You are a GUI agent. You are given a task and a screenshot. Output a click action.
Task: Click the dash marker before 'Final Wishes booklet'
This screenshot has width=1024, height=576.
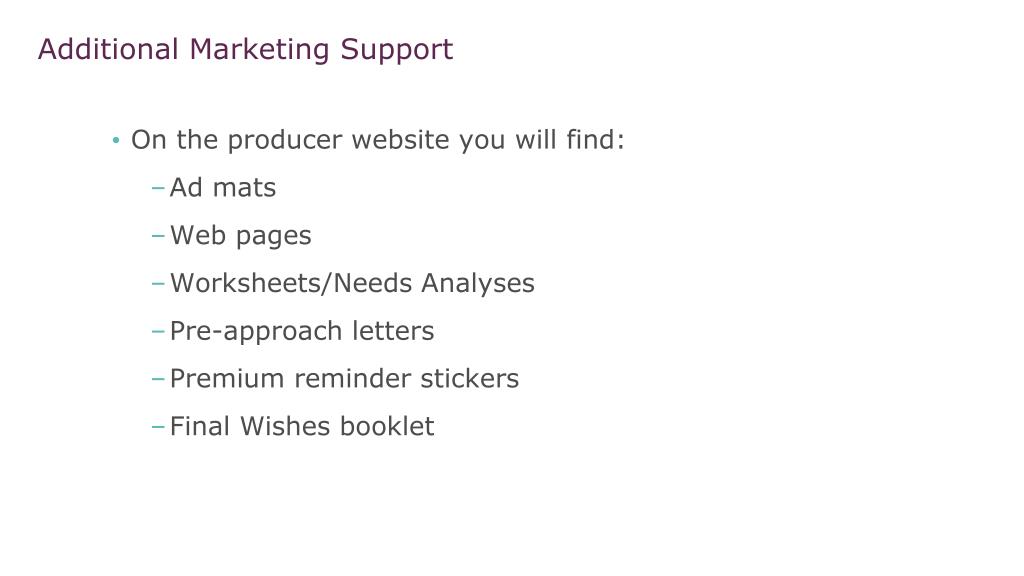tap(157, 426)
